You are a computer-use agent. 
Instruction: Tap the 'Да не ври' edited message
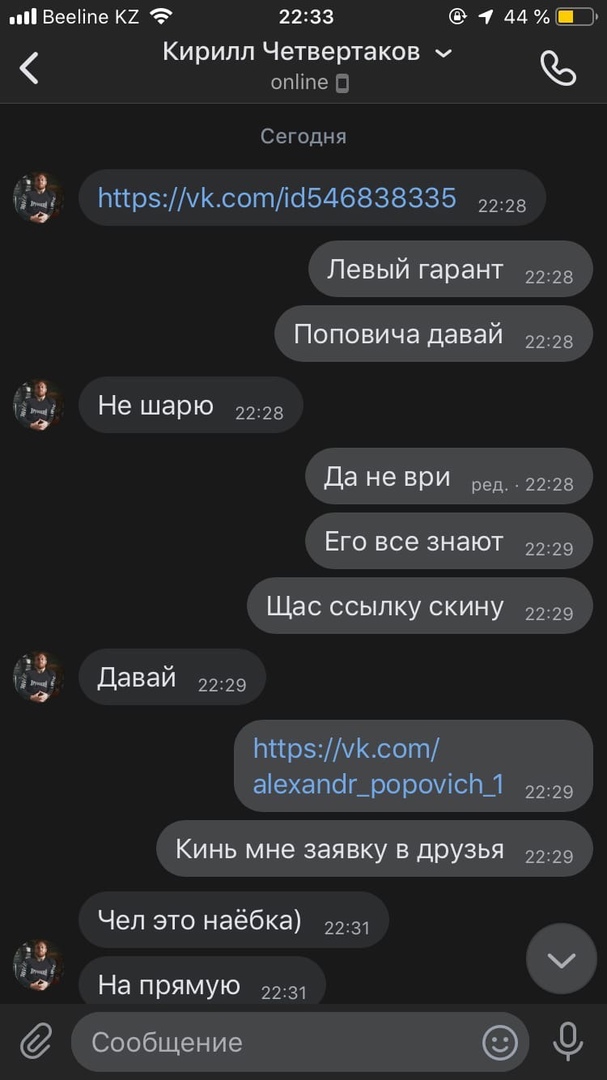pyautogui.click(x=449, y=477)
